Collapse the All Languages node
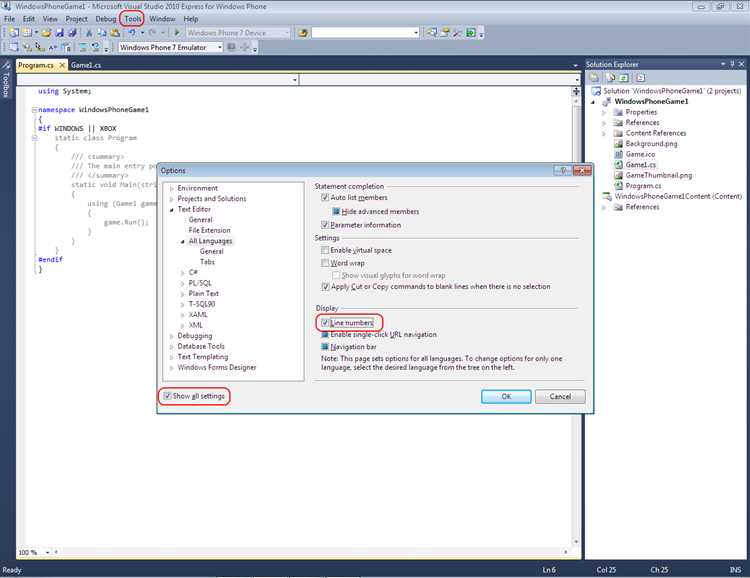Image resolution: width=750 pixels, height=578 pixels. pyautogui.click(x=182, y=241)
